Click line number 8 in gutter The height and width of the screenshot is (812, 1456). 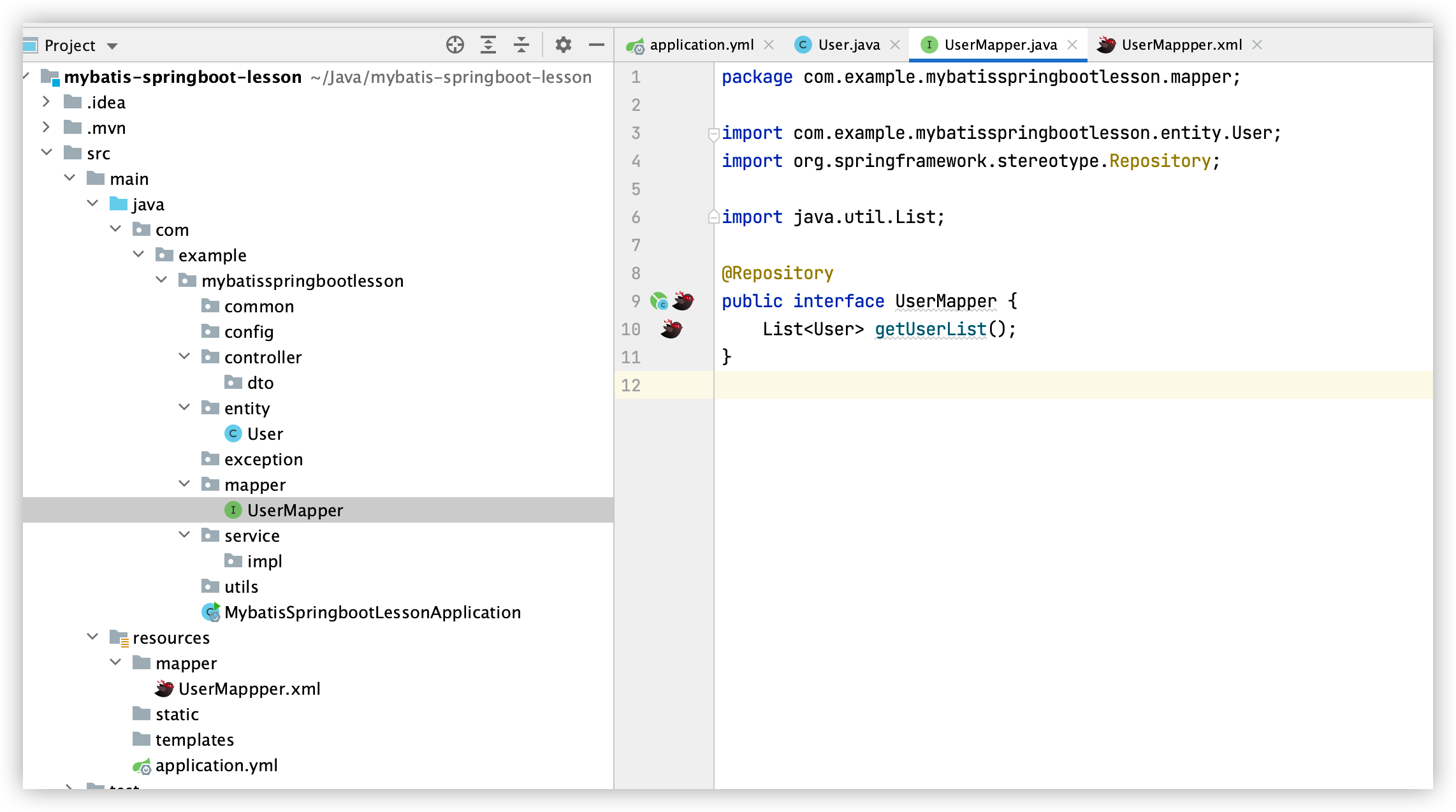tap(636, 273)
